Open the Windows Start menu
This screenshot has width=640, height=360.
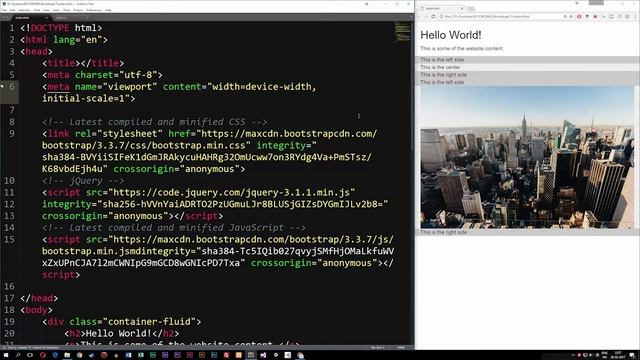[6, 355]
